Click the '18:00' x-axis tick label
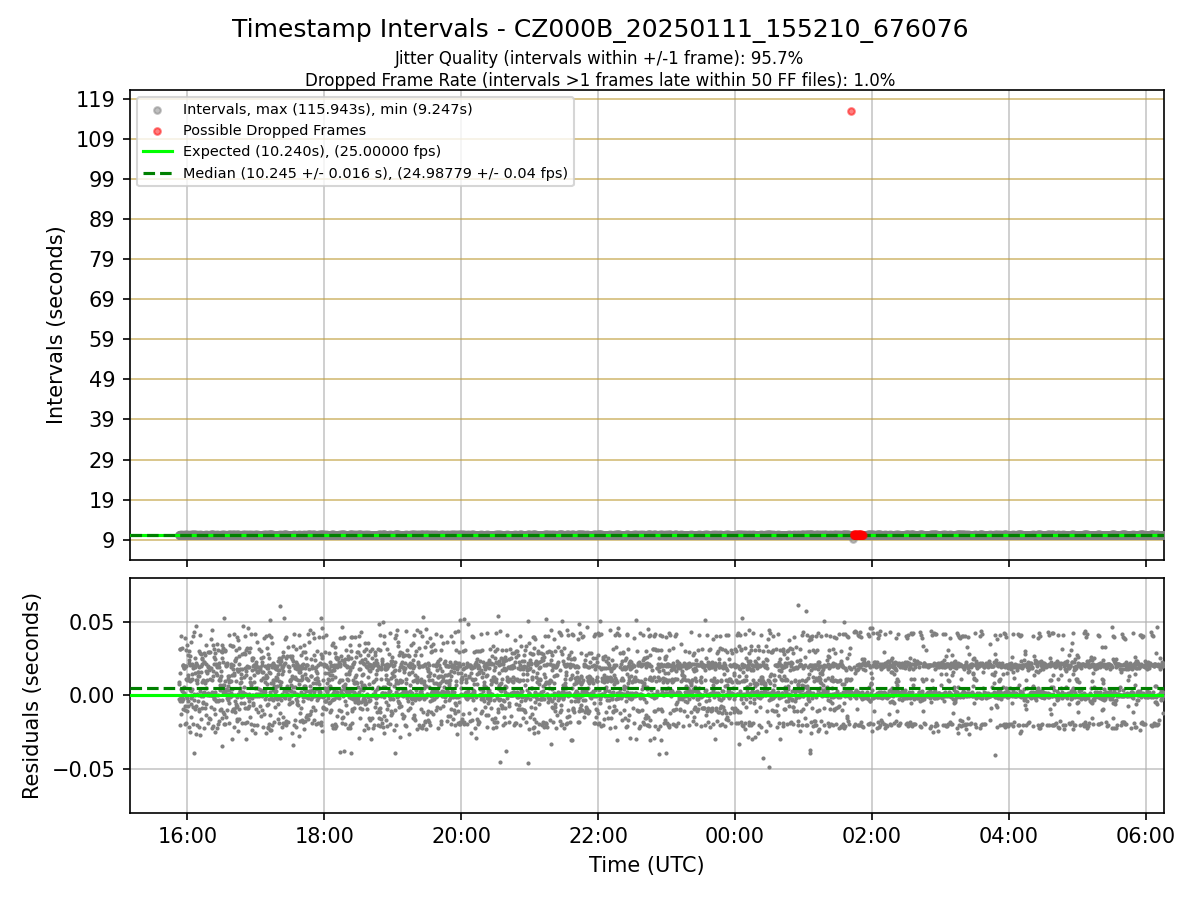Image resolution: width=1200 pixels, height=900 pixels. [x=323, y=835]
